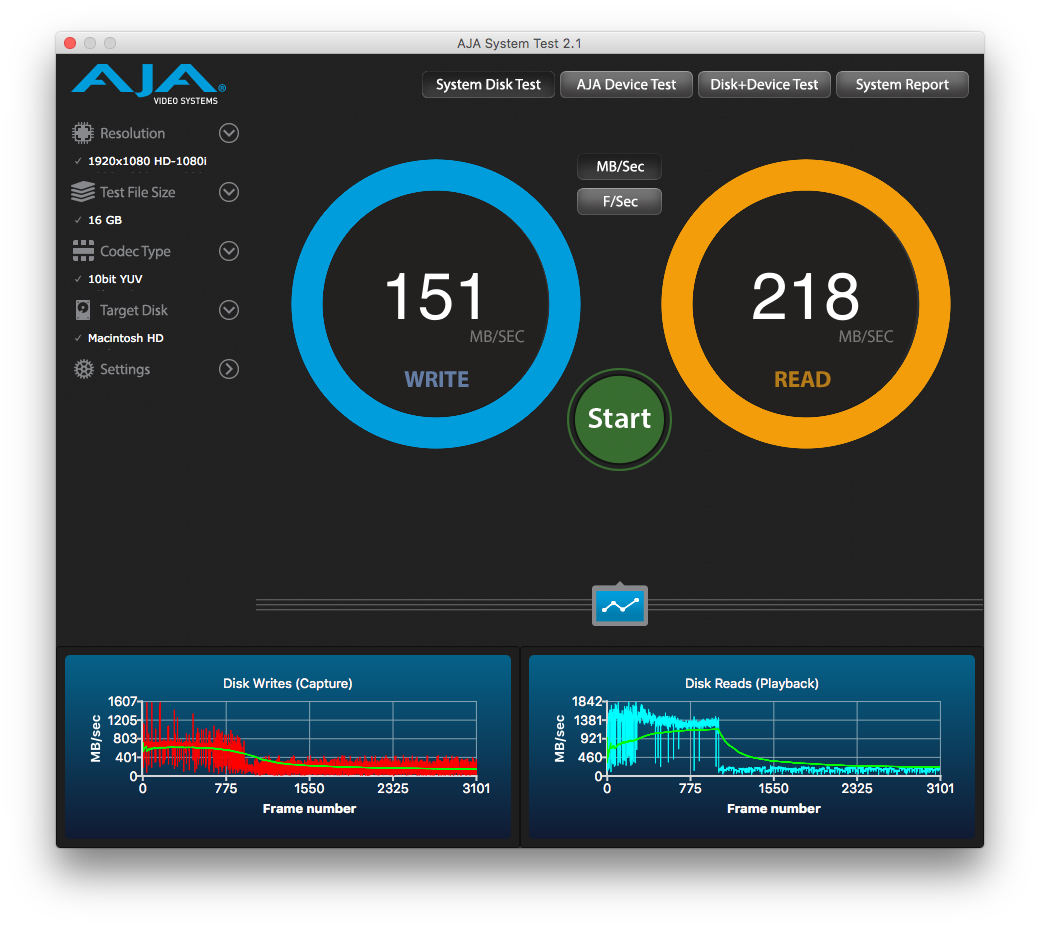
Task: Click the Test File Size label
Action: pos(138,192)
